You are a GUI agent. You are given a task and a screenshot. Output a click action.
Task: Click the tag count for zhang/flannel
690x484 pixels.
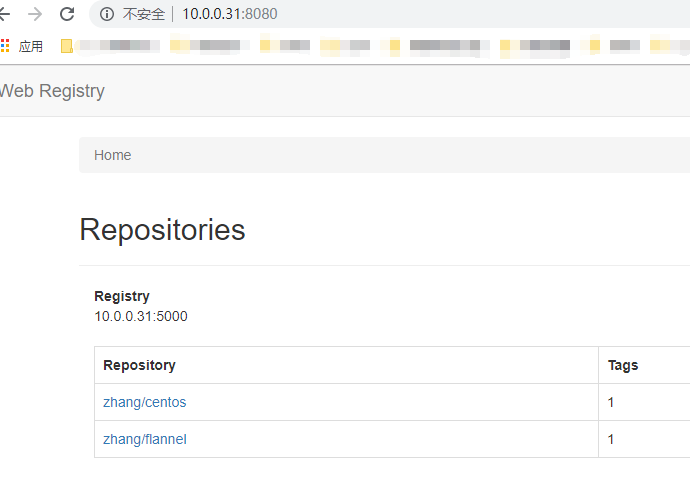tap(611, 439)
